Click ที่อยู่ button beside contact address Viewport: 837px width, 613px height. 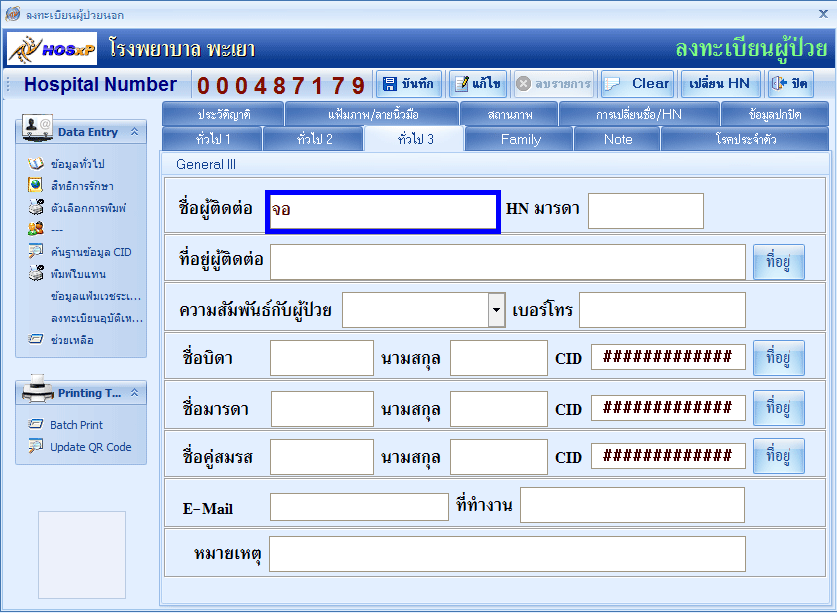coord(778,262)
